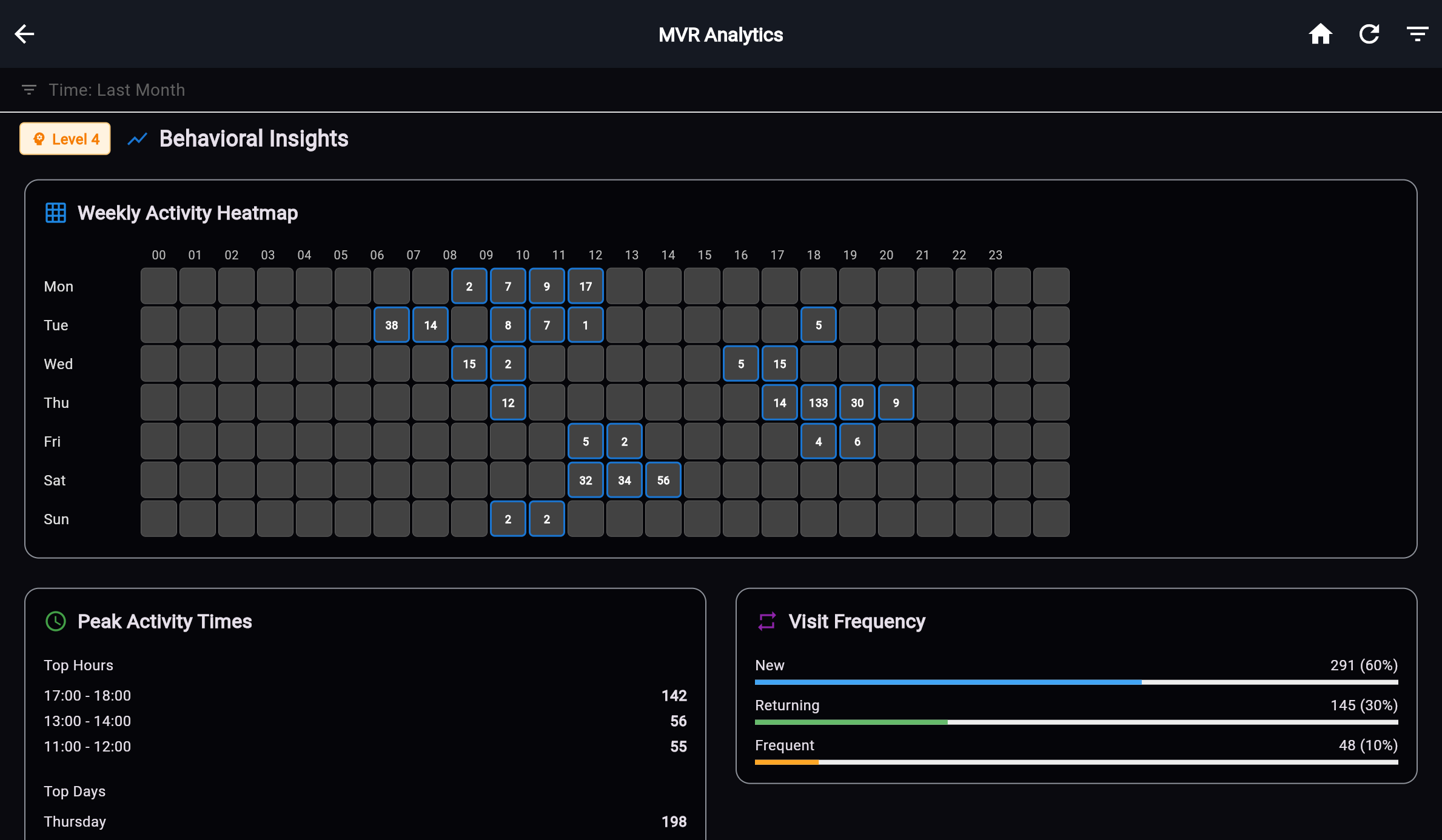
Task: Click the Frequent category in Visit Frequency
Action: [784, 745]
